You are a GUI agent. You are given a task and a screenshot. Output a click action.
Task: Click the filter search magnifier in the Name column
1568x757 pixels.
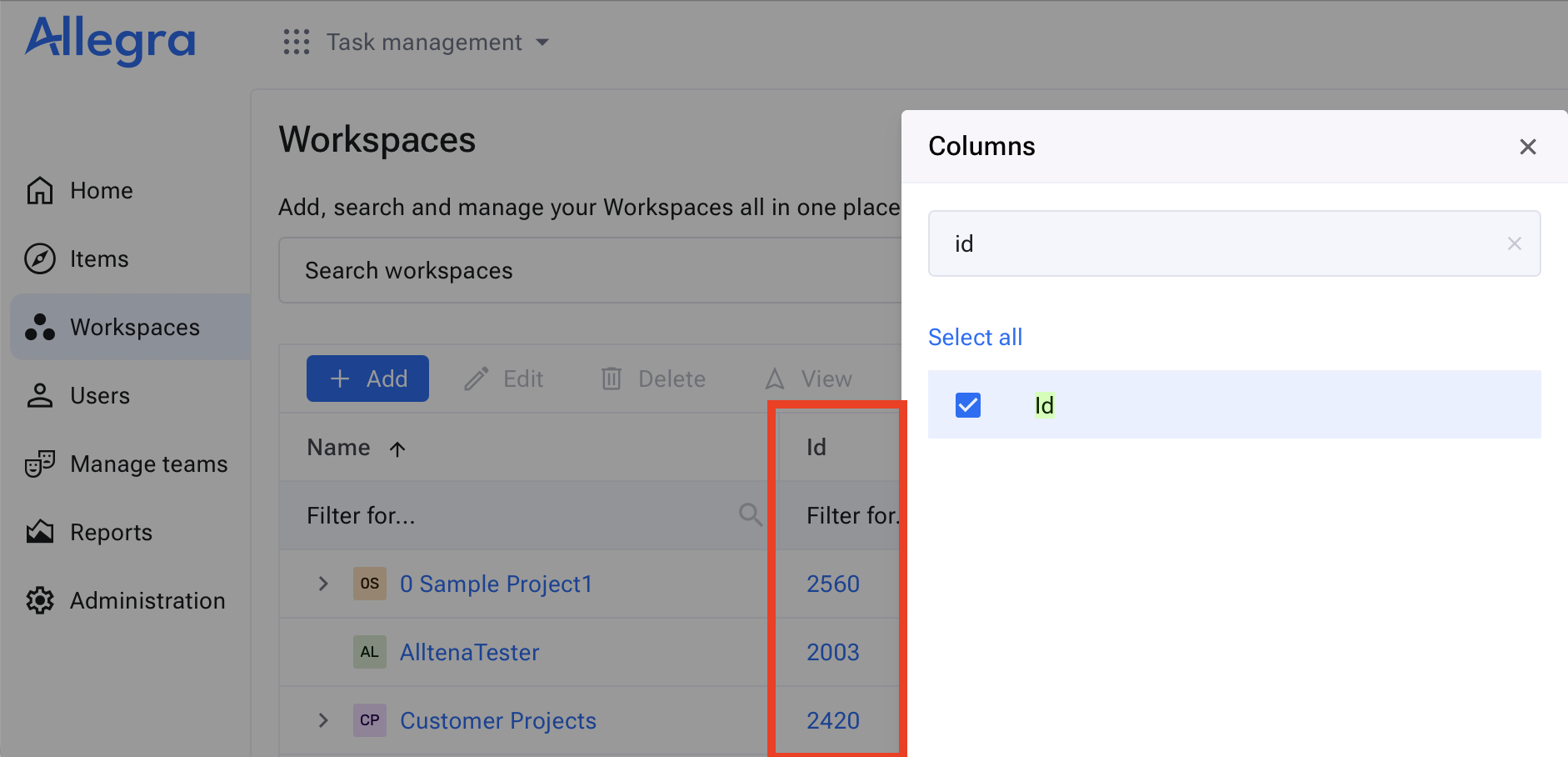click(x=749, y=514)
